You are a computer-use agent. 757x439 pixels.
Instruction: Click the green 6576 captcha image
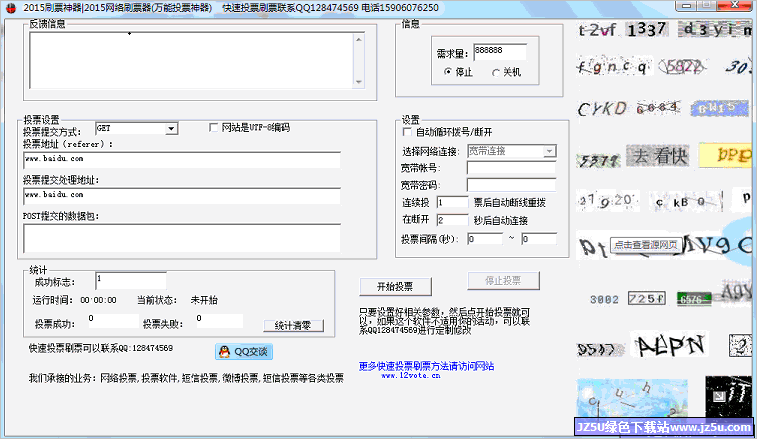[691, 299]
